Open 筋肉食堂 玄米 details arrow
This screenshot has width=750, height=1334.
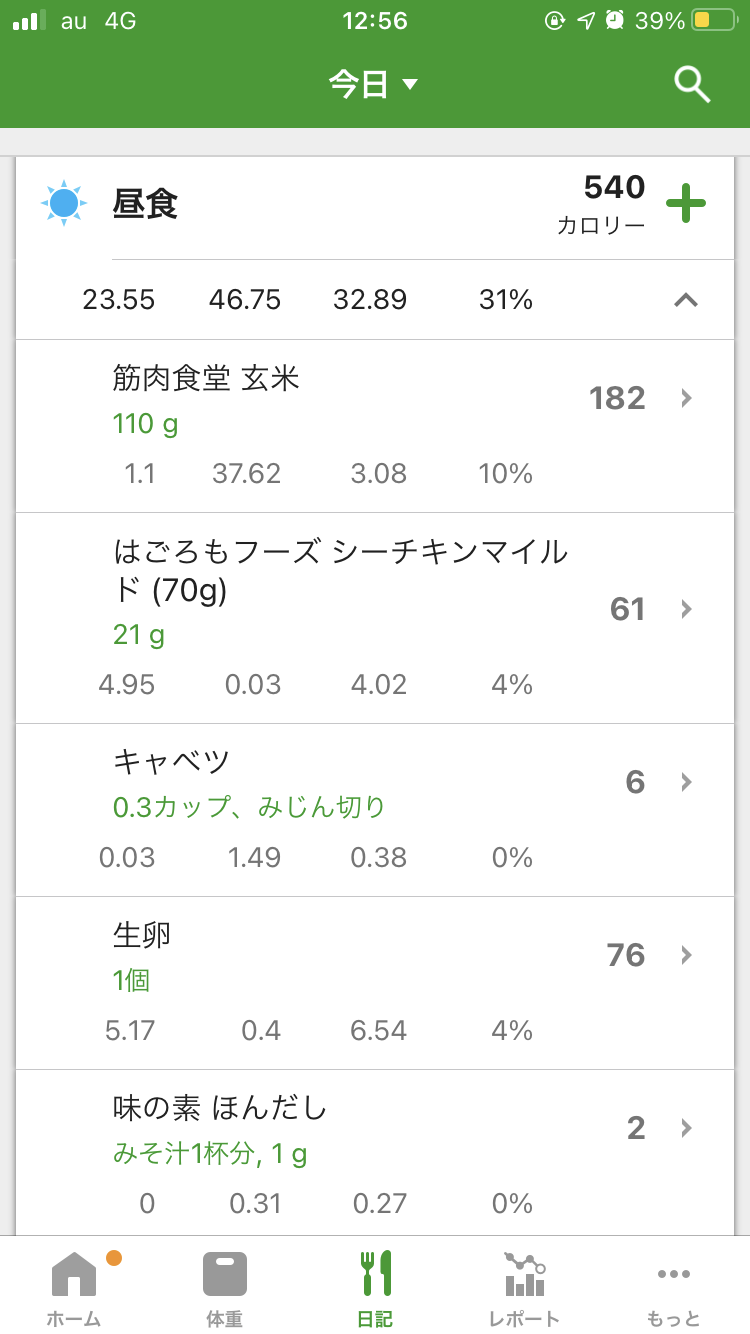686,398
